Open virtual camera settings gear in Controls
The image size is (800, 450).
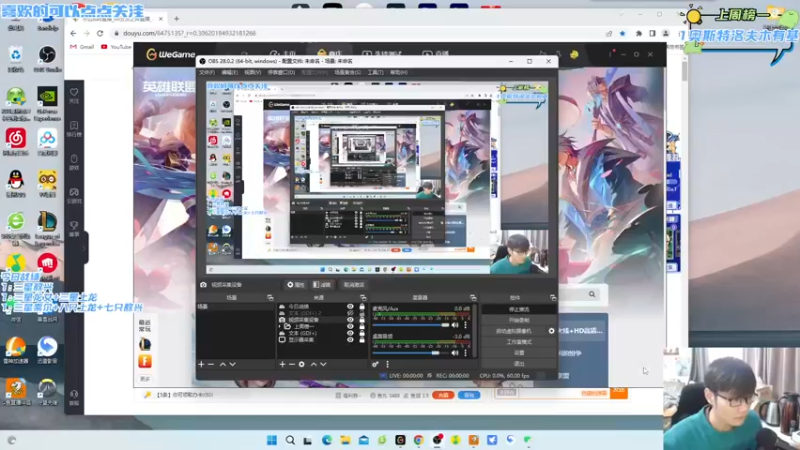point(552,331)
